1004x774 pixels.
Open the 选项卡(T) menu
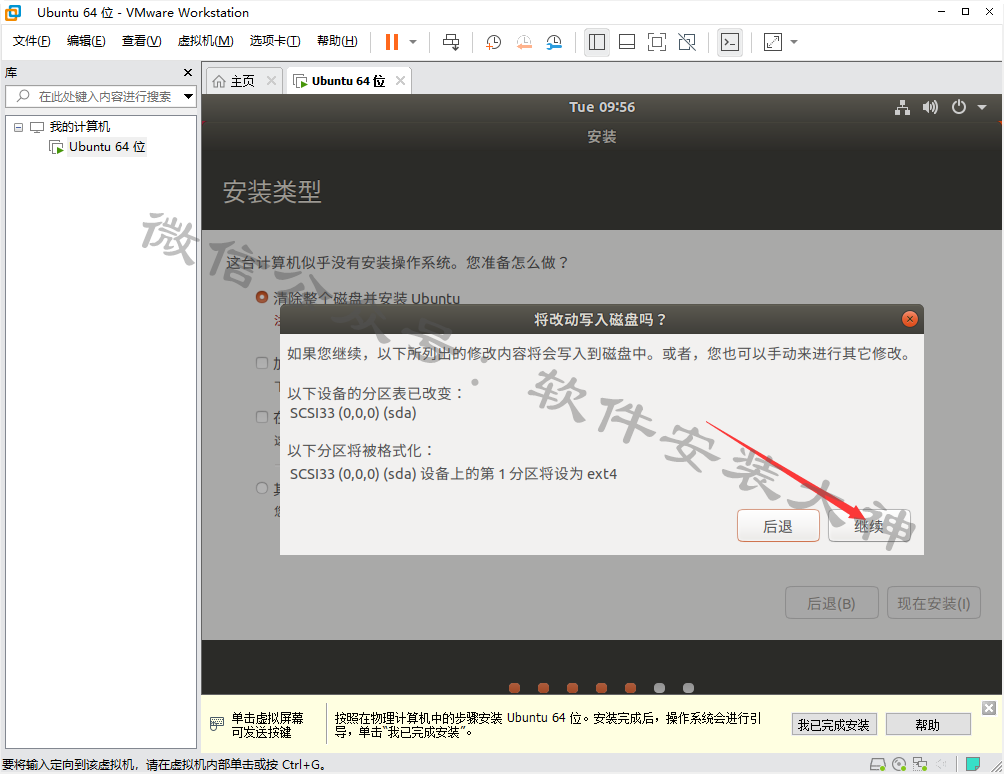(x=275, y=41)
